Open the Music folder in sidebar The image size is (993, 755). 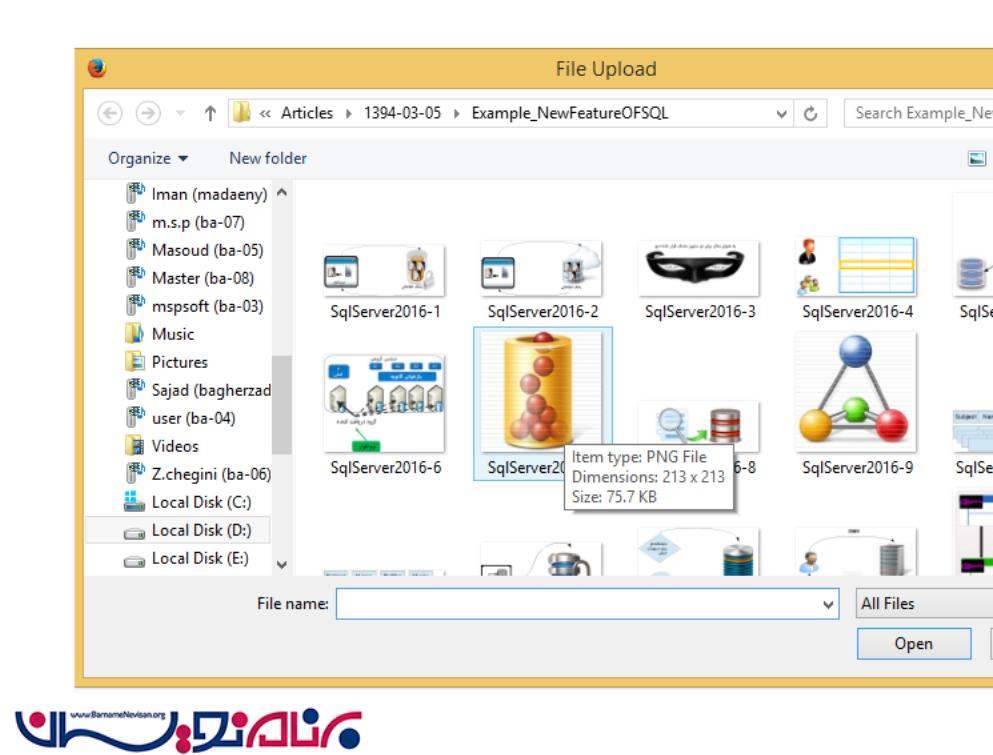point(161,333)
